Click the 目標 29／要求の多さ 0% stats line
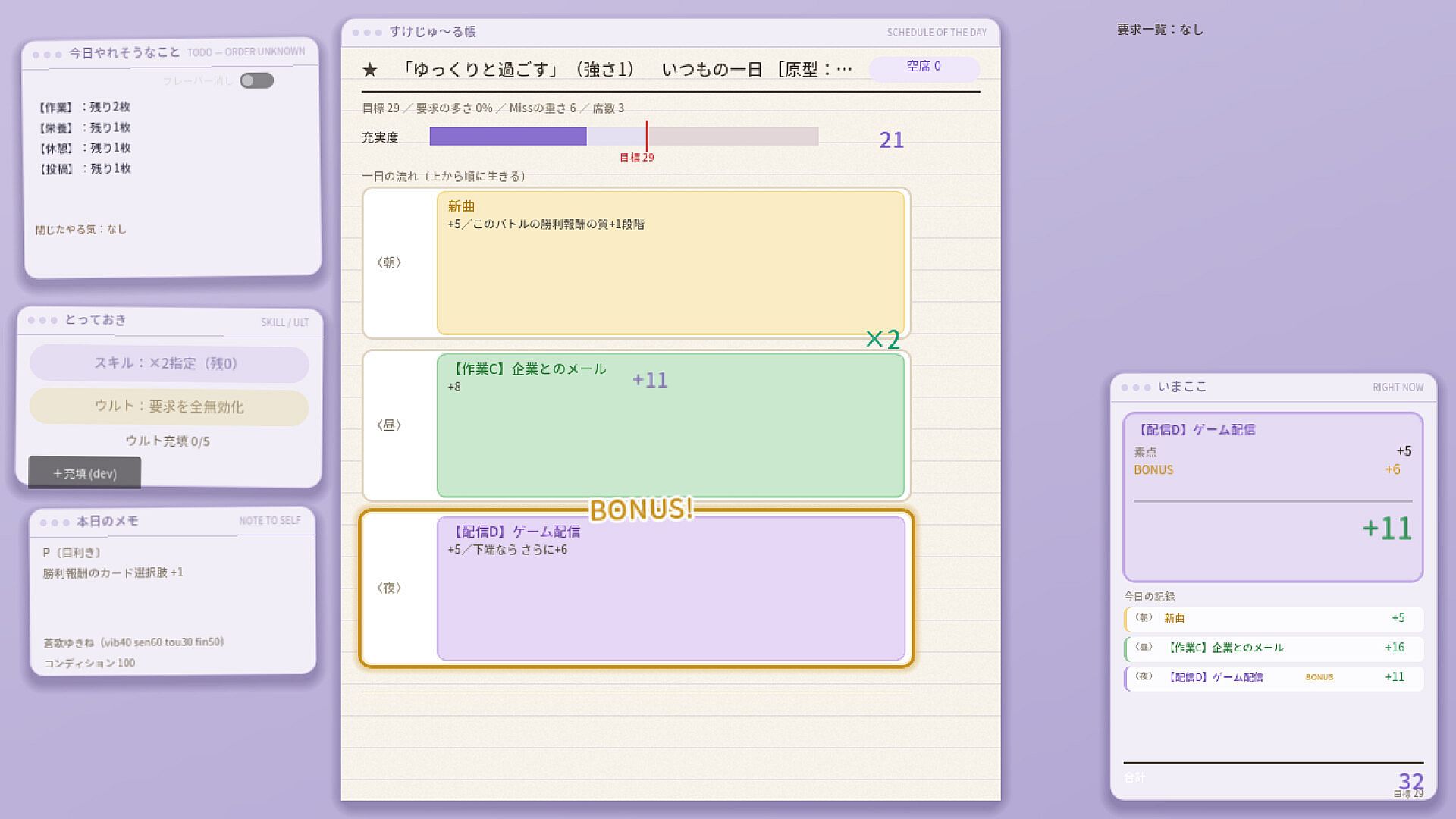 [493, 108]
